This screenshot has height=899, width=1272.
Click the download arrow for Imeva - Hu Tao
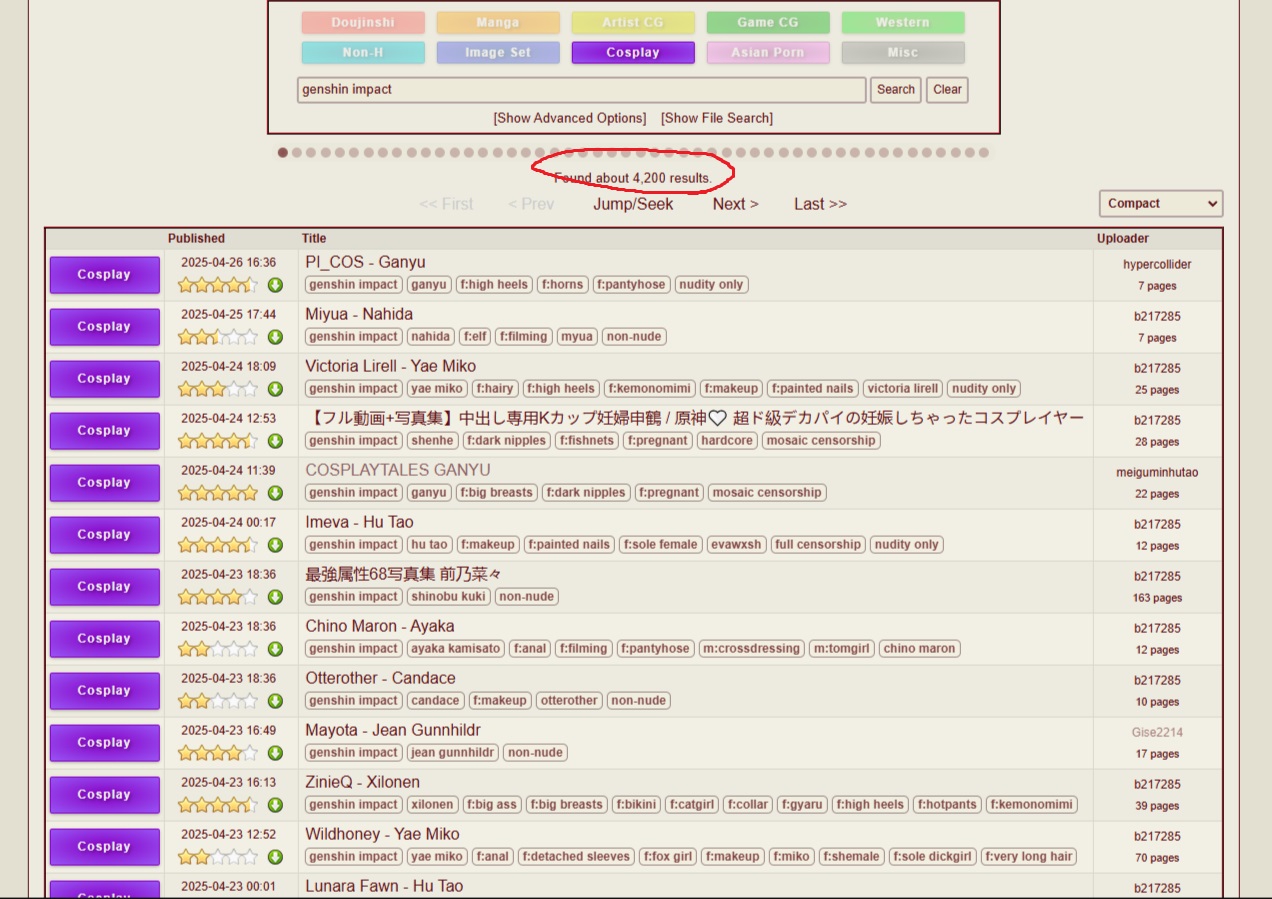coord(275,545)
